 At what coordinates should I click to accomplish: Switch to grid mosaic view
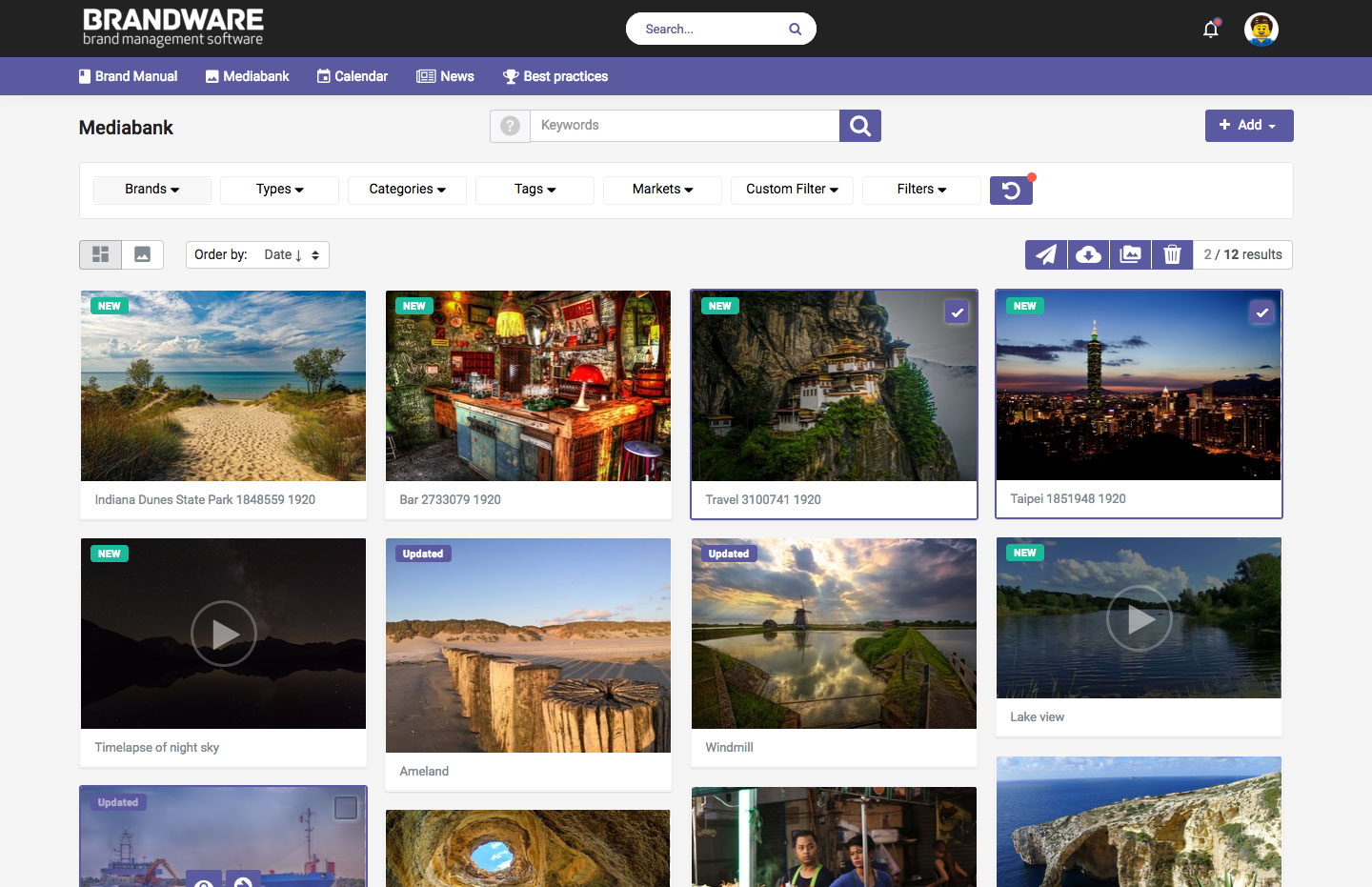[x=100, y=254]
